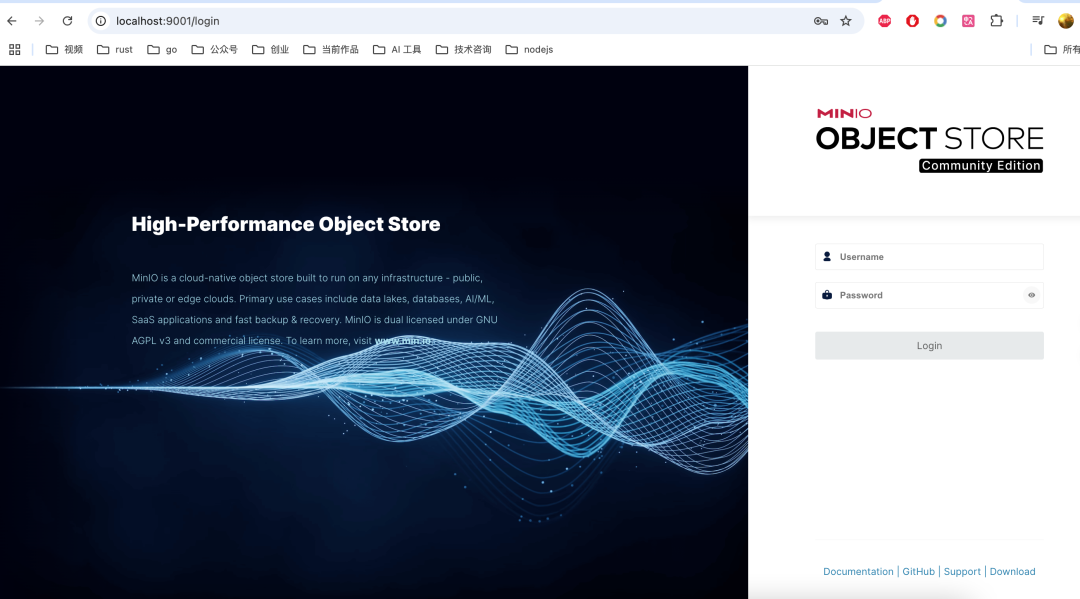Open the Documentation link
Image resolution: width=1080 pixels, height=599 pixels.
(858, 572)
